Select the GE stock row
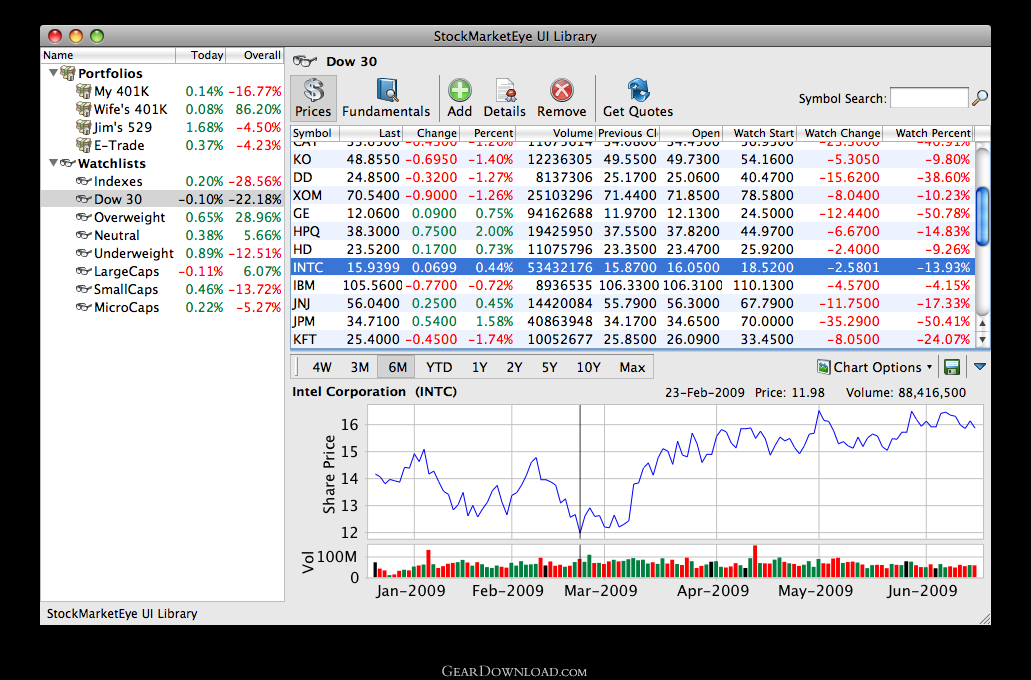This screenshot has height=680, width=1031. point(632,213)
